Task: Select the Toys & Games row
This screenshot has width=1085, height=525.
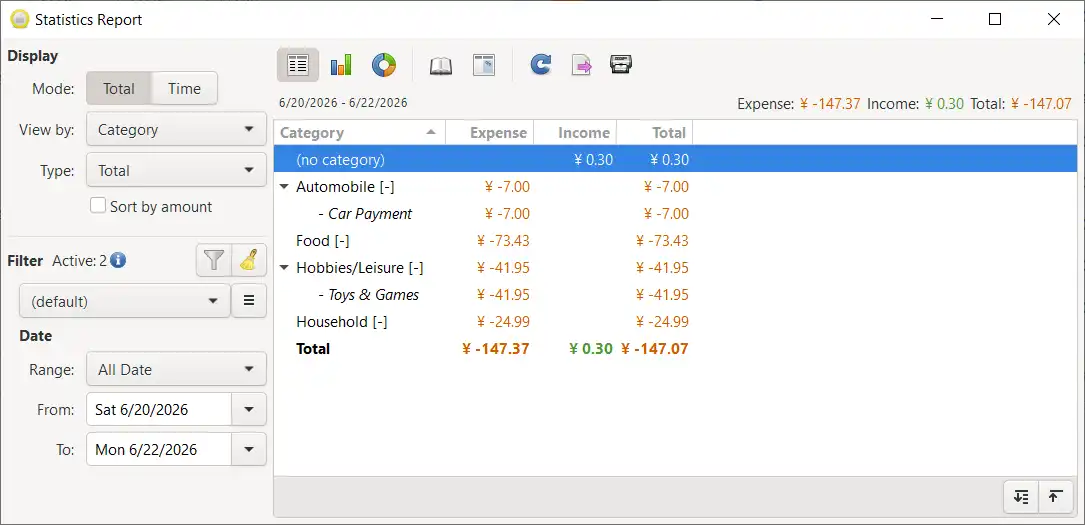Action: point(675,295)
